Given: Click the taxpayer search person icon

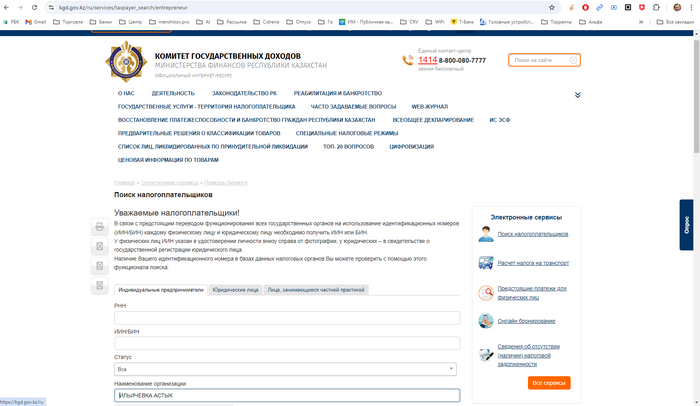Looking at the screenshot, I should click(486, 234).
